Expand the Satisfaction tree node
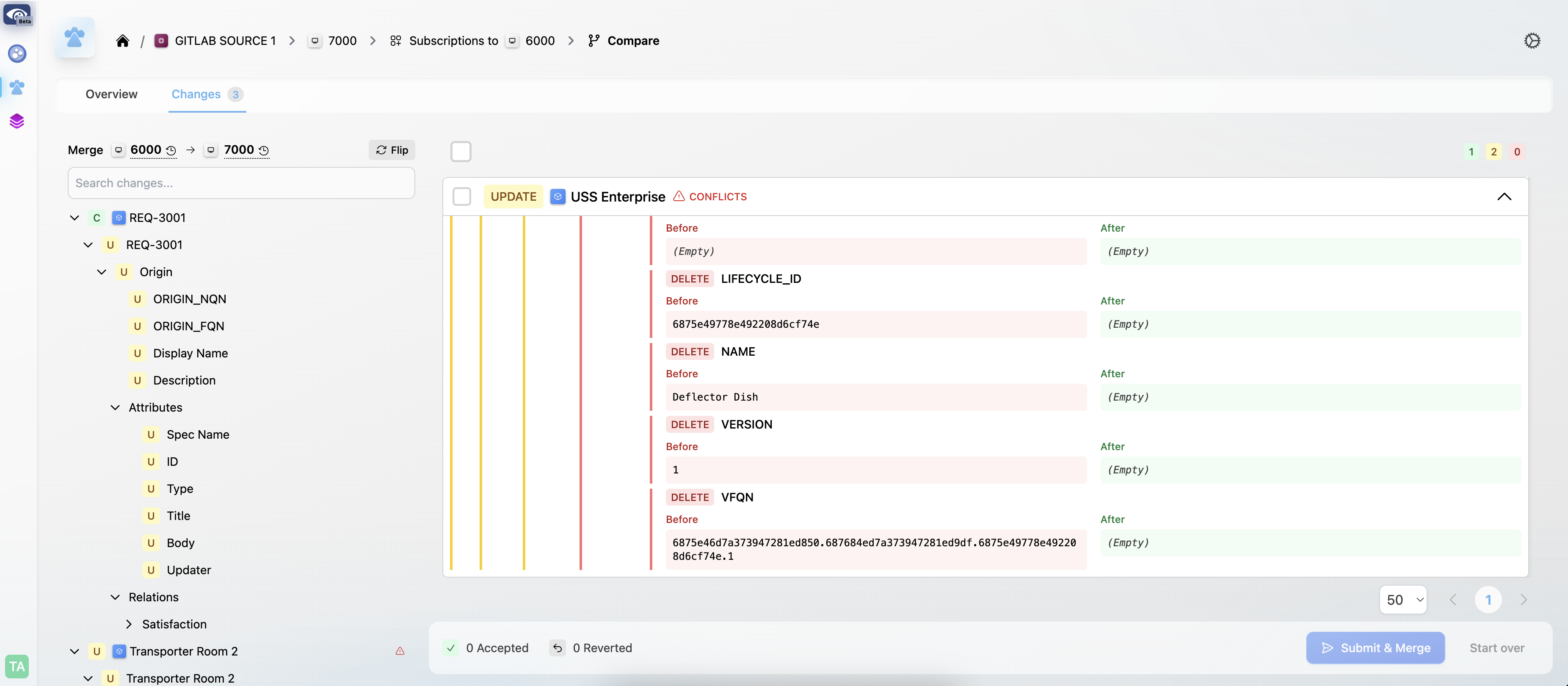Viewport: 1568px width, 686px height. click(x=128, y=625)
